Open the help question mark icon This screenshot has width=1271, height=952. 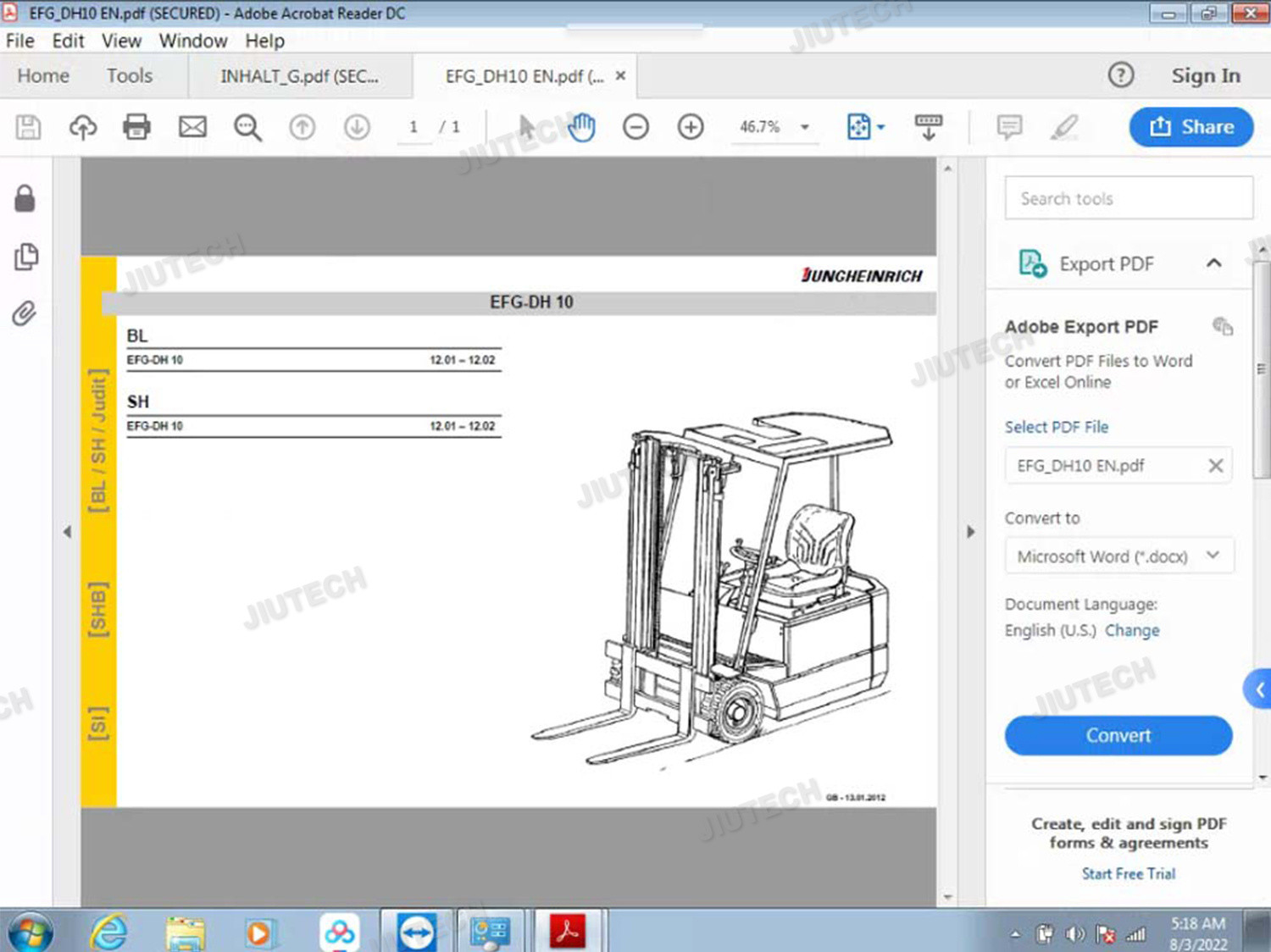tap(1120, 75)
